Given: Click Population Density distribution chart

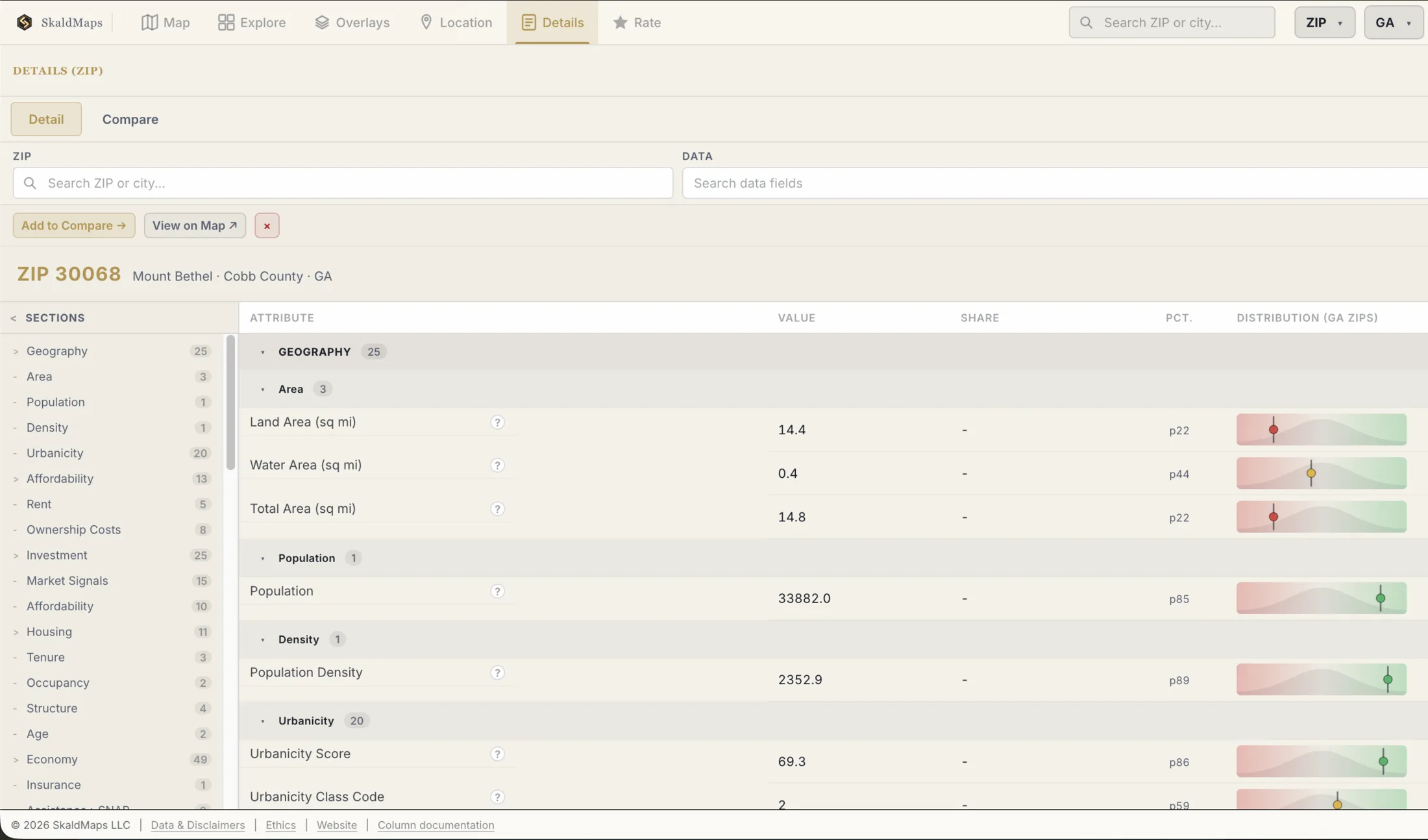Looking at the screenshot, I should (1322, 680).
